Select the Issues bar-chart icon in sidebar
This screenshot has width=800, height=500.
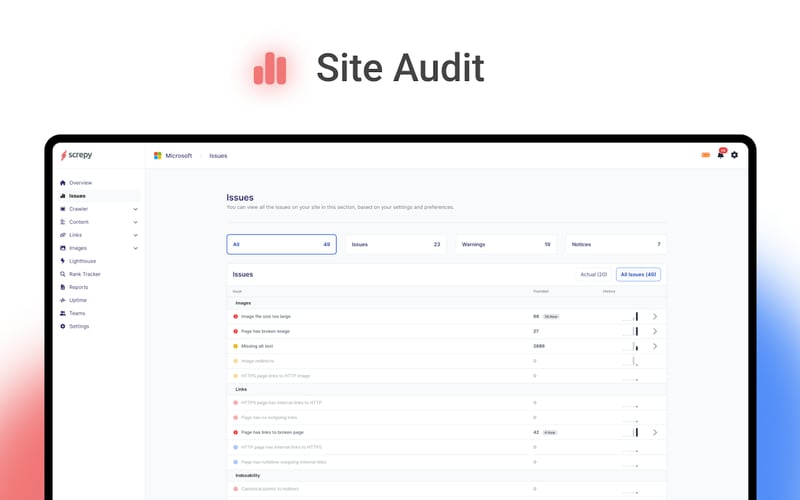[63, 196]
